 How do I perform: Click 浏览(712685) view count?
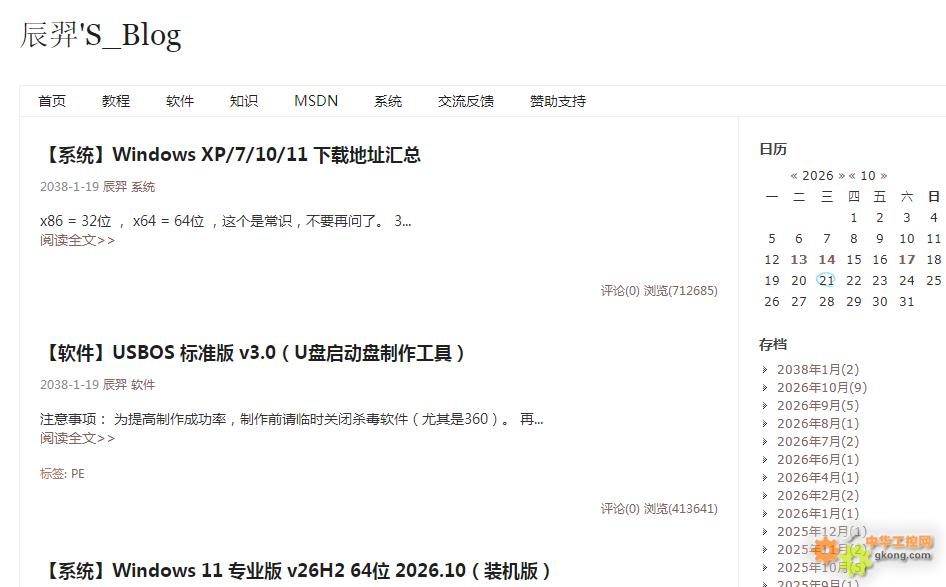click(x=681, y=291)
